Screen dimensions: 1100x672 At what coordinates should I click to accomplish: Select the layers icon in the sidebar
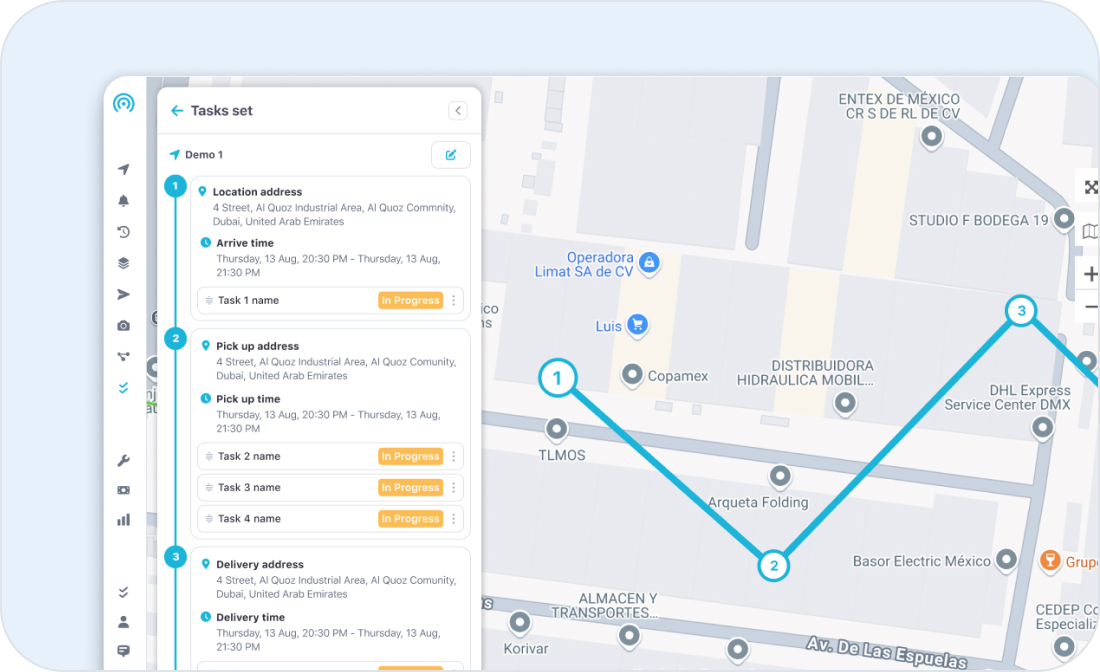123,262
